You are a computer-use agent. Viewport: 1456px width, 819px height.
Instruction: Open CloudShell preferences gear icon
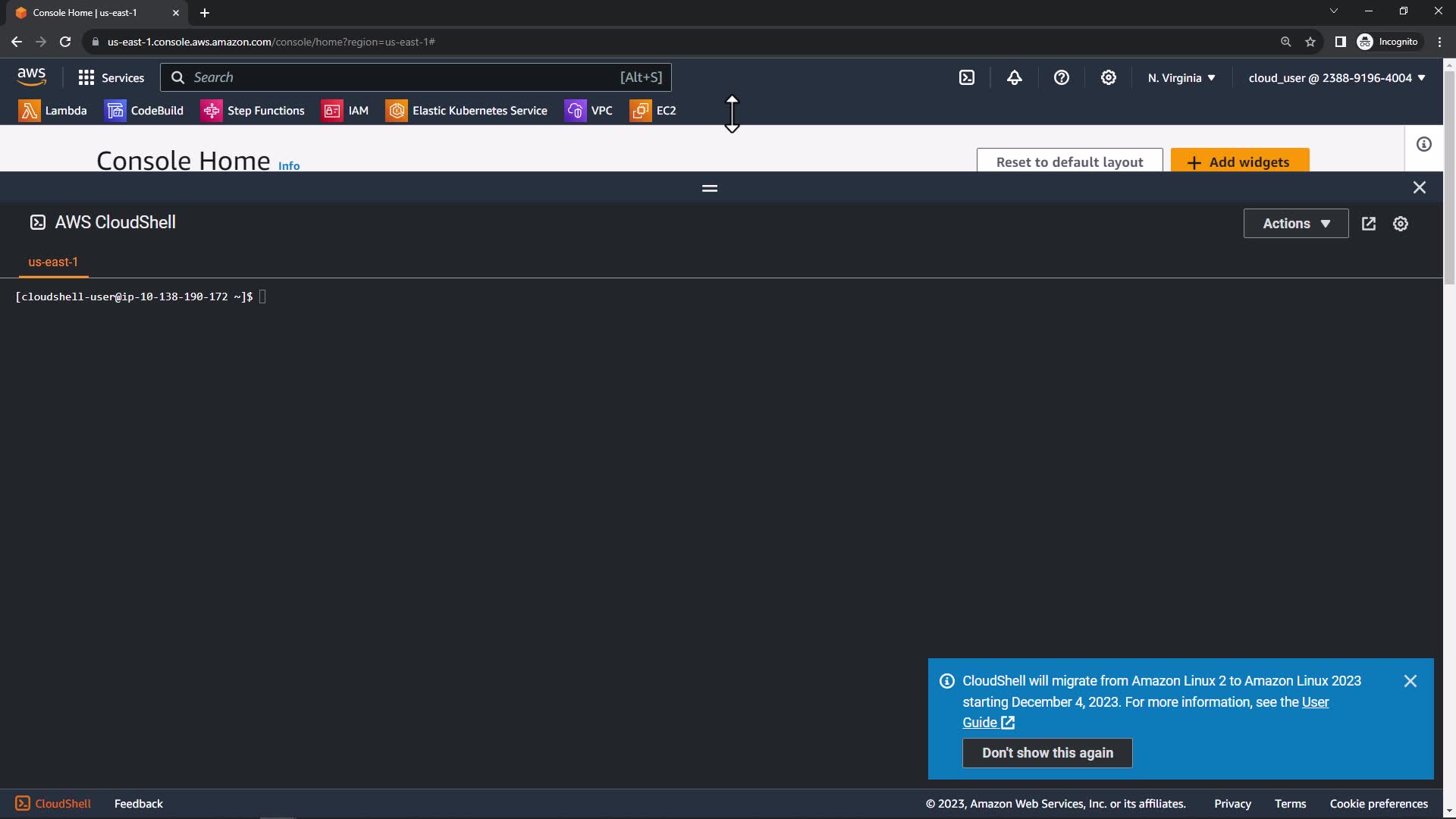tap(1400, 224)
